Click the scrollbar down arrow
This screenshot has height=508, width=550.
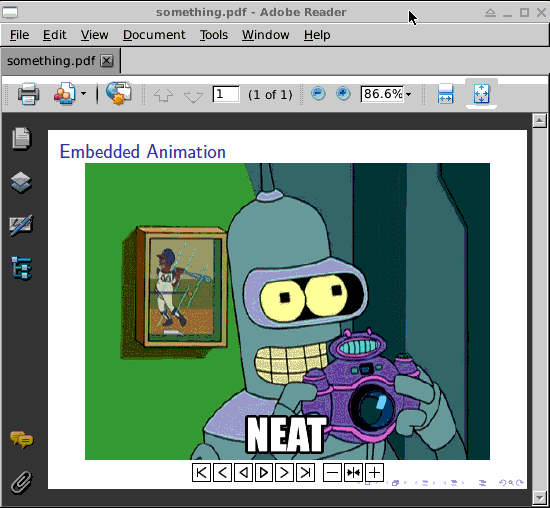click(539, 497)
